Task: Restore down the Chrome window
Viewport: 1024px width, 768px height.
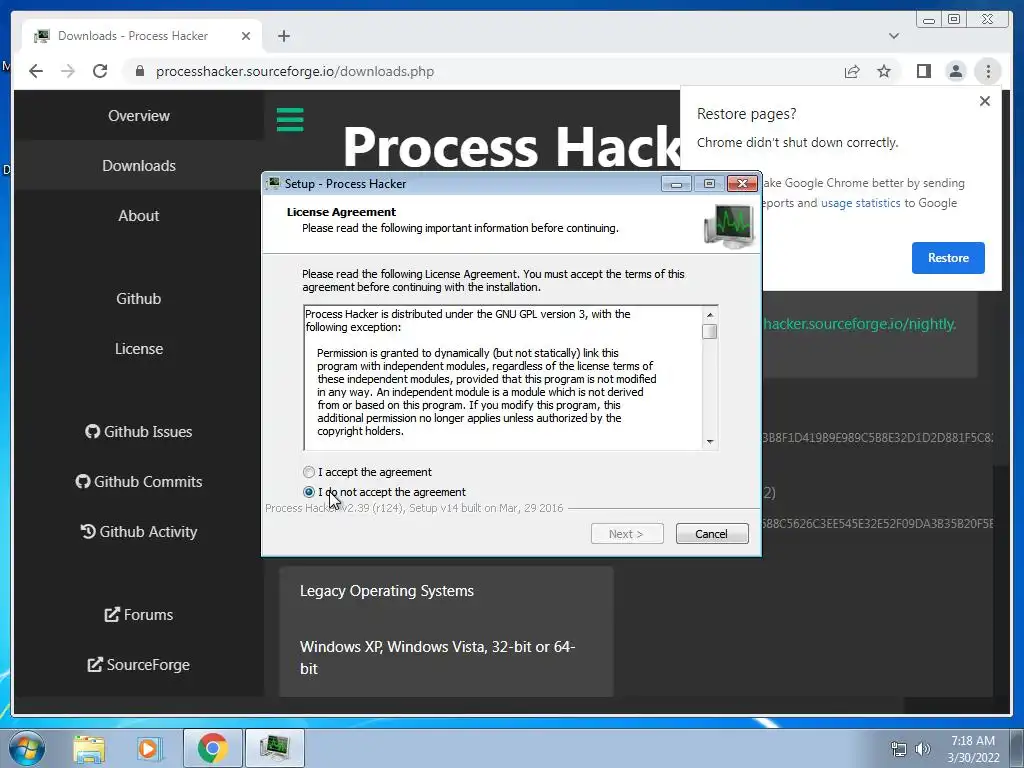Action: (x=954, y=20)
